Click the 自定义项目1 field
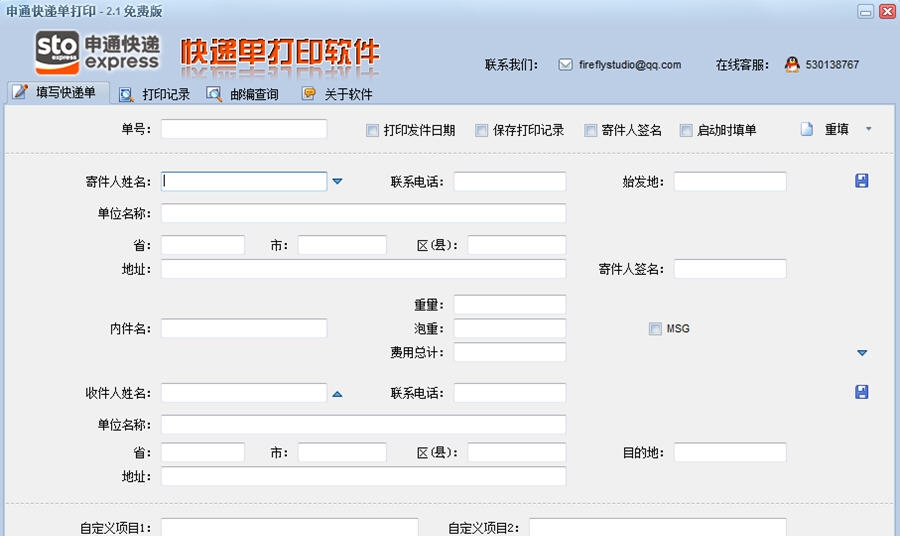The height and width of the screenshot is (536, 900). pos(289,527)
